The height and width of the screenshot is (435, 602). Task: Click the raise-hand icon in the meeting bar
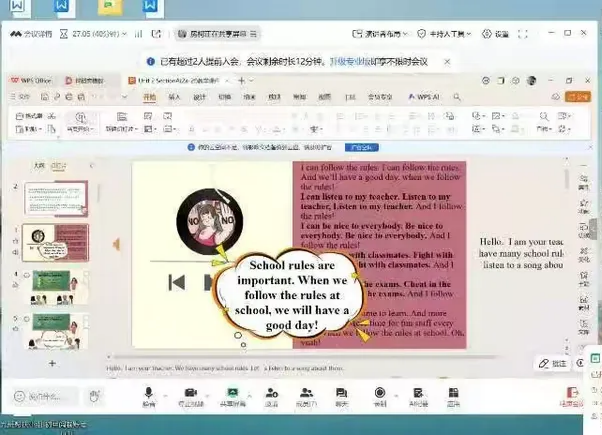click(94, 396)
